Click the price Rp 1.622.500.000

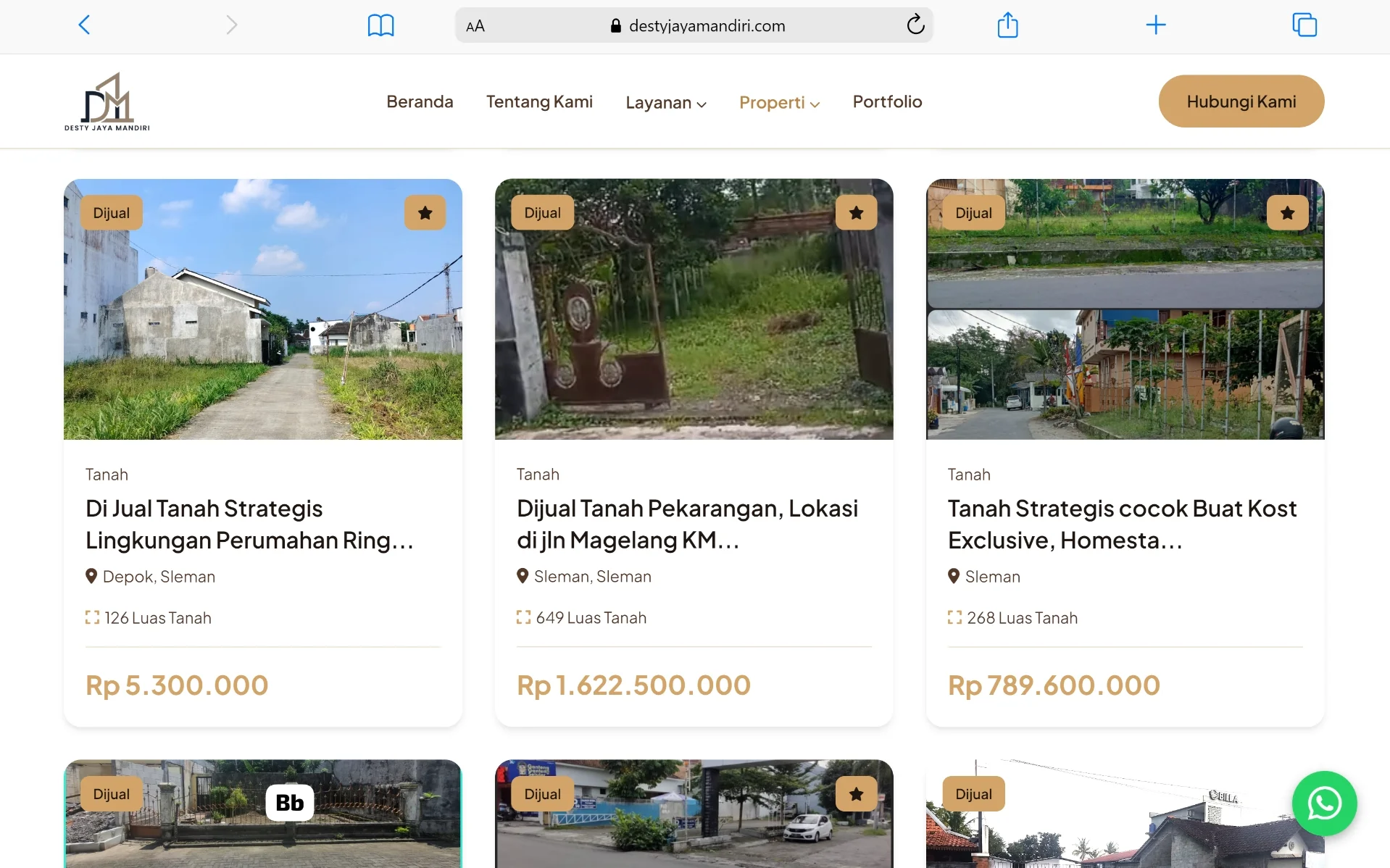tap(633, 685)
